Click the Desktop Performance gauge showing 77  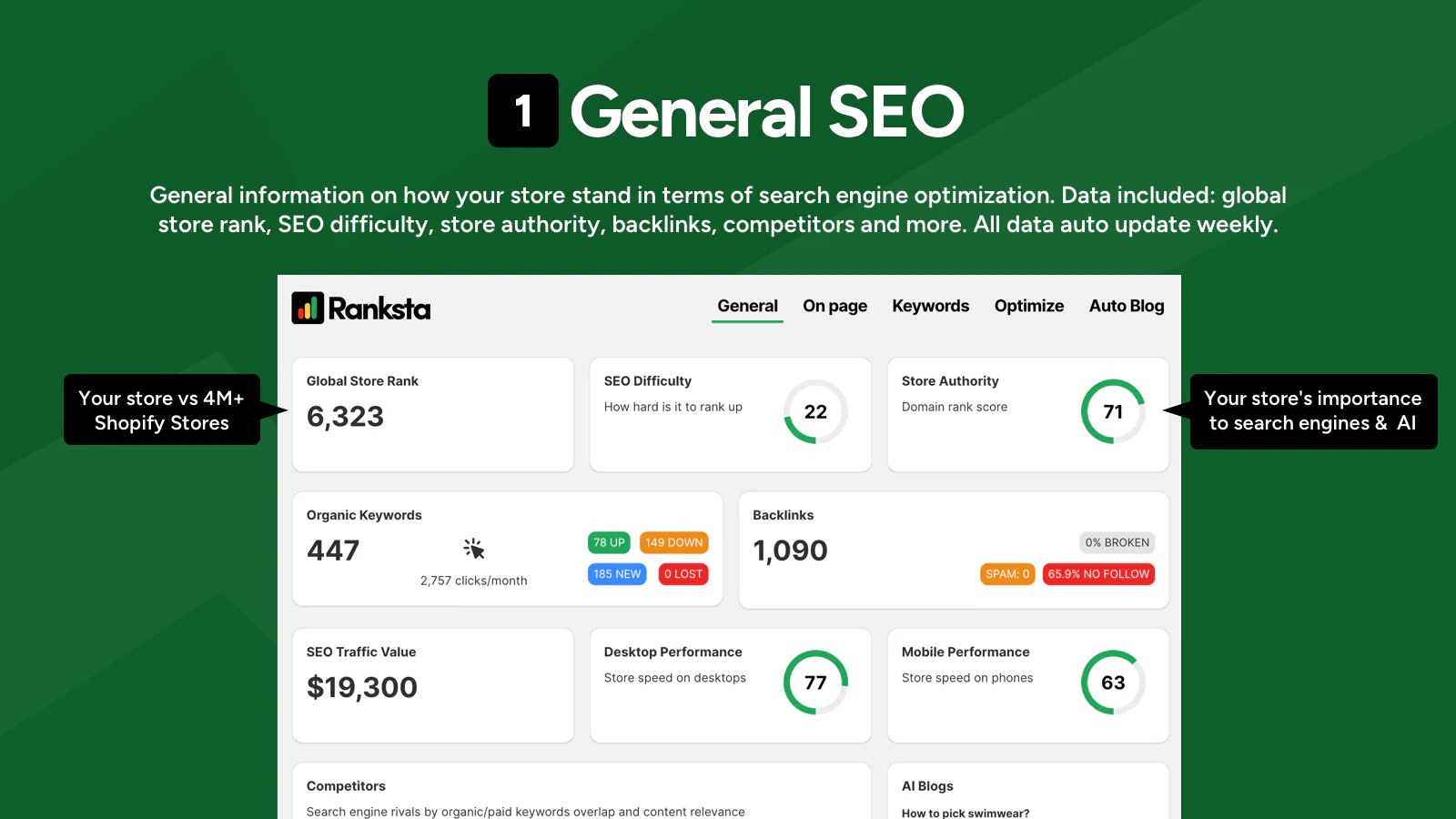[815, 682]
